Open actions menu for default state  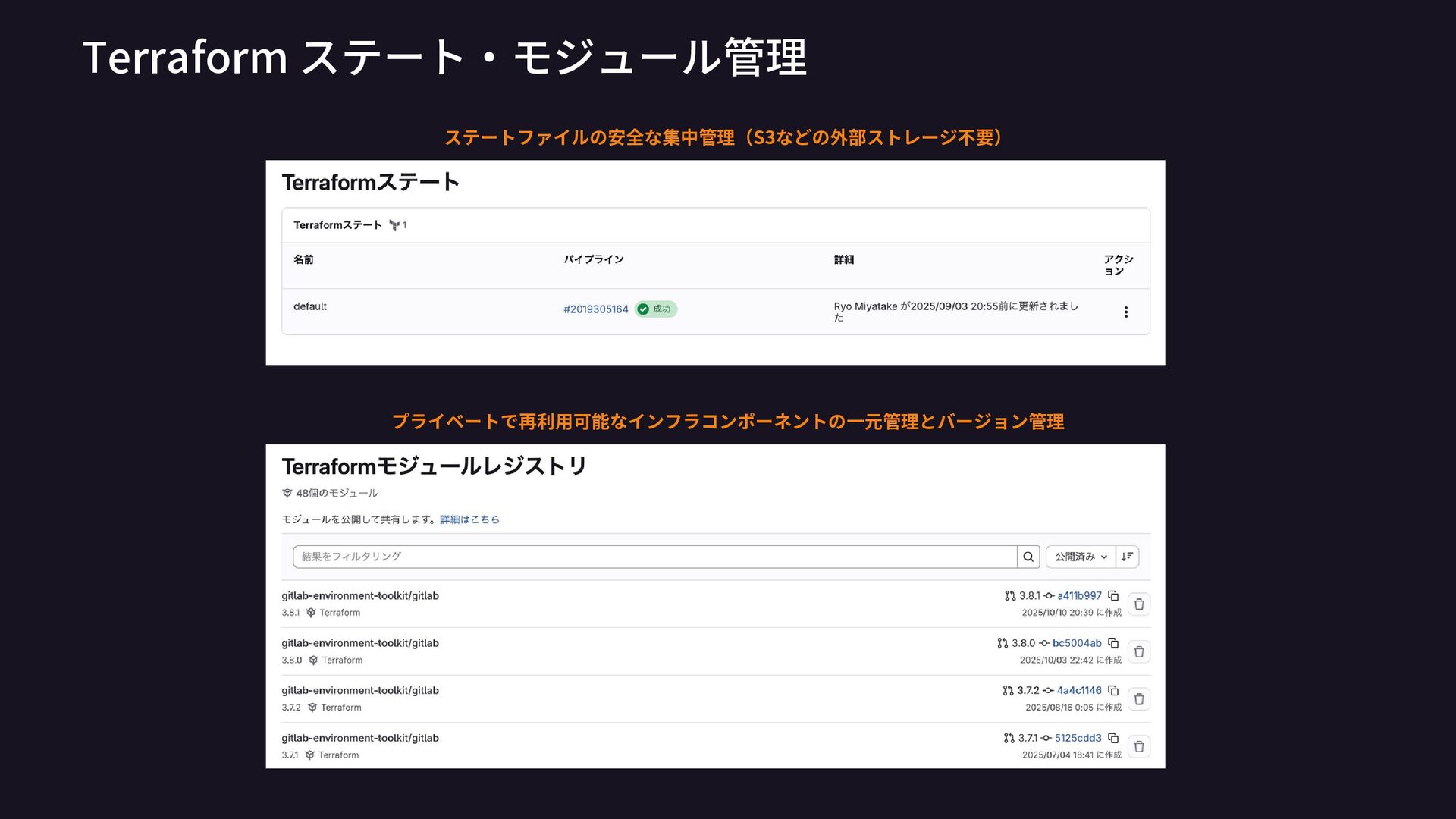coord(1125,312)
